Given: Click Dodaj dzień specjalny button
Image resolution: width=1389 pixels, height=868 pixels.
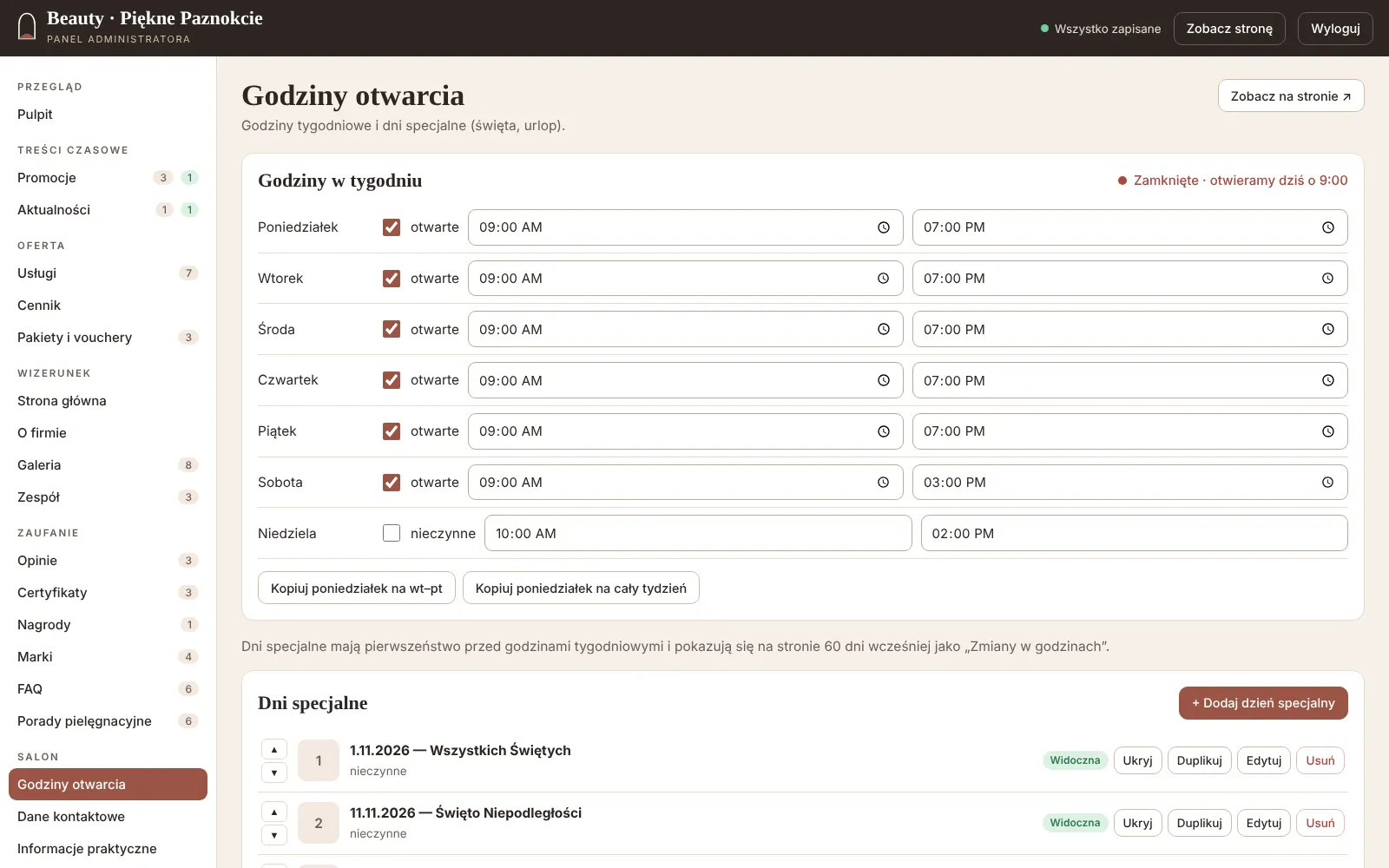Looking at the screenshot, I should [x=1263, y=703].
